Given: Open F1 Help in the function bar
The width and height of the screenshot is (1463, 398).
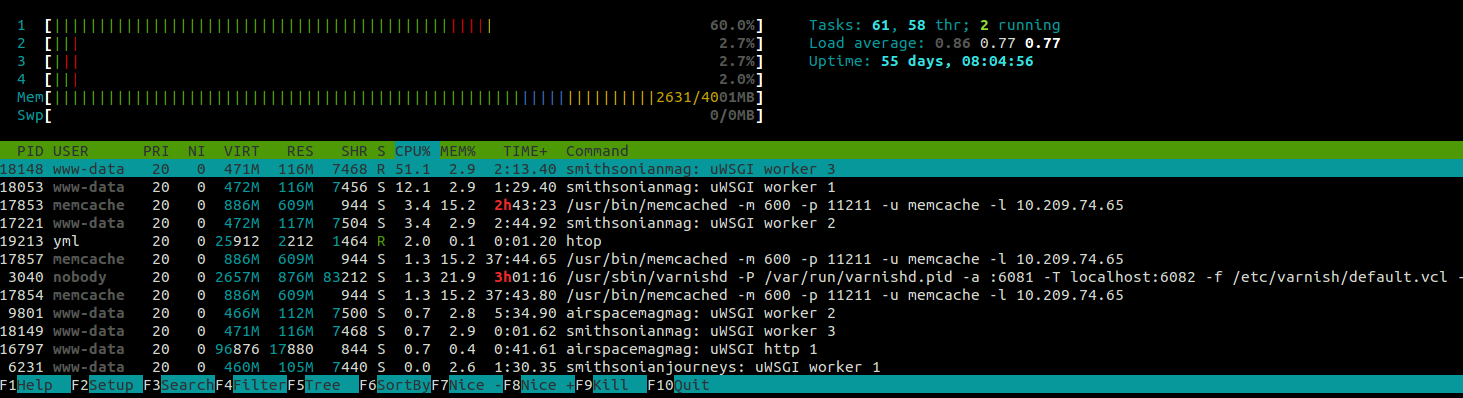Looking at the screenshot, I should [x=35, y=385].
